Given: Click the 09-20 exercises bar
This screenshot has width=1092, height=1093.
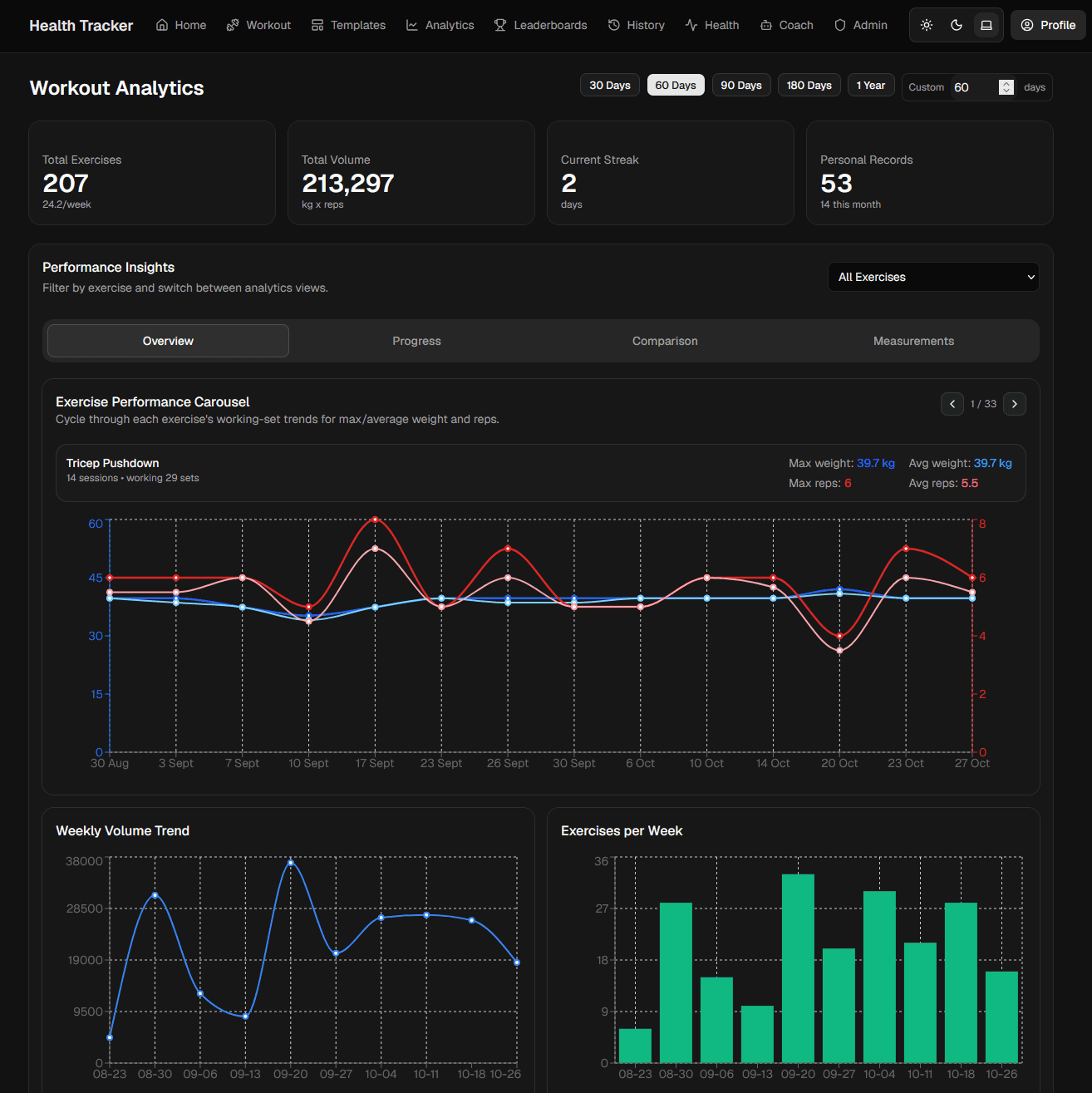Looking at the screenshot, I should [798, 968].
